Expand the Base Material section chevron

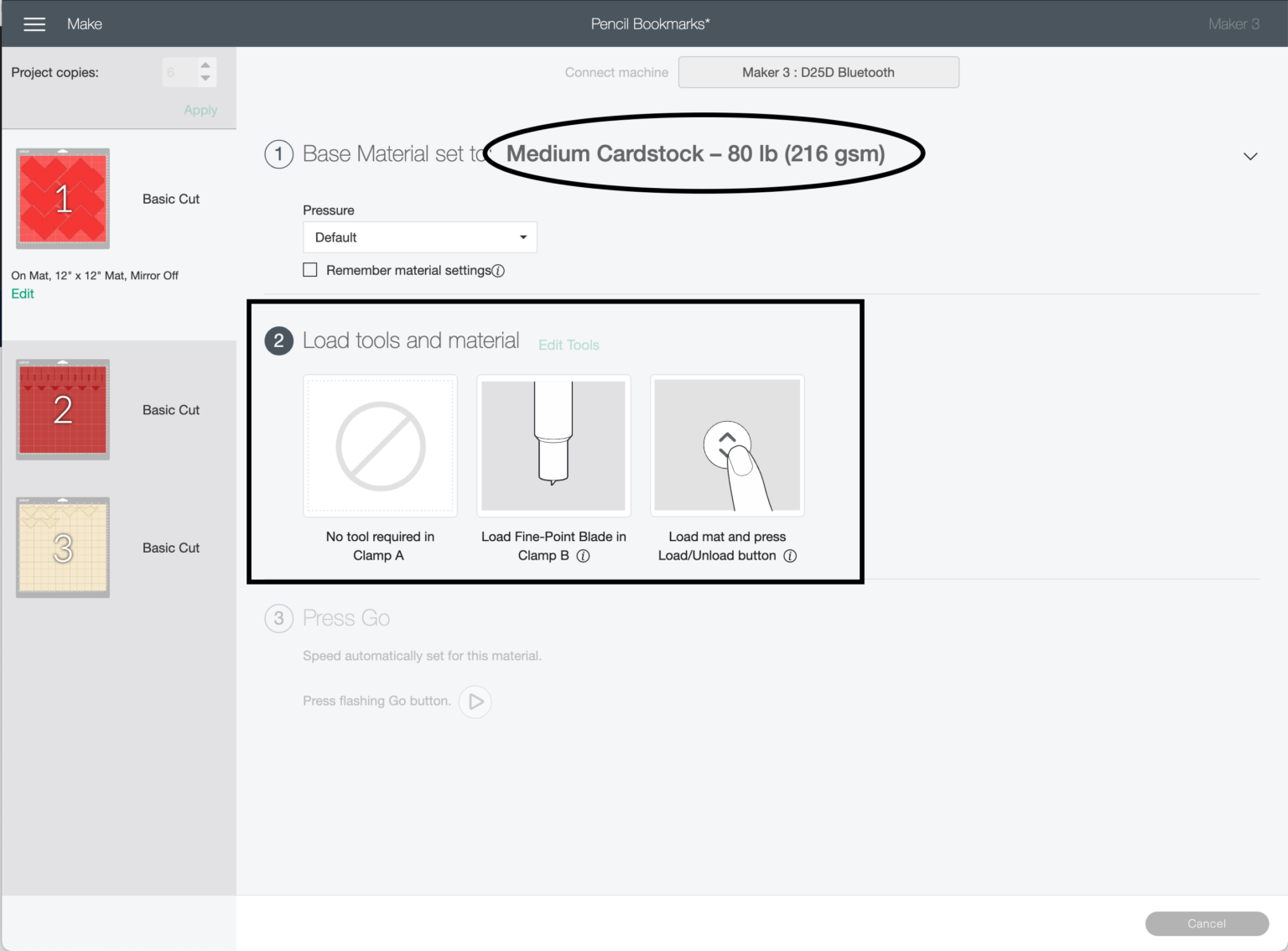[1250, 156]
